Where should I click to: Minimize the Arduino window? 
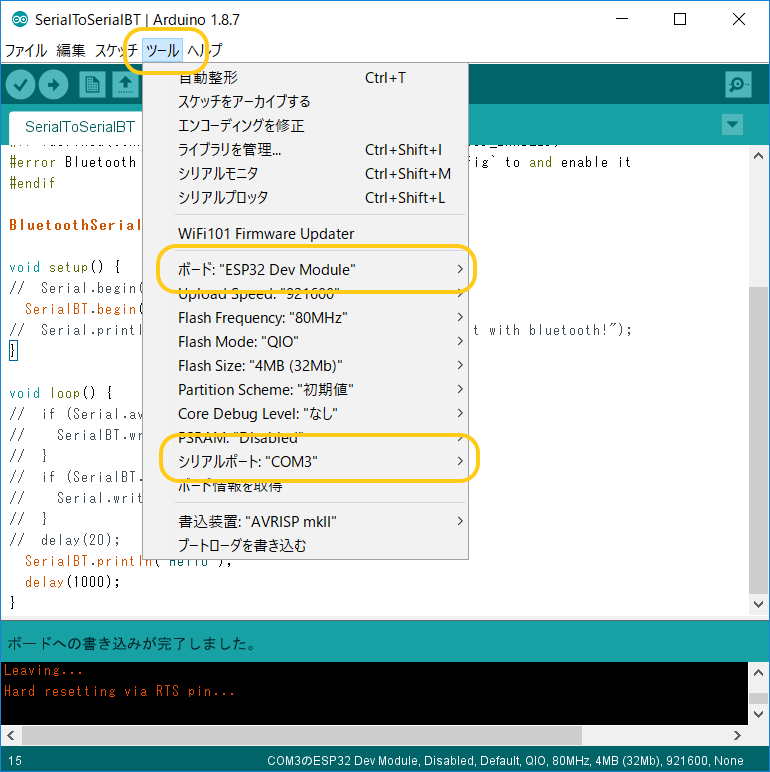click(622, 19)
